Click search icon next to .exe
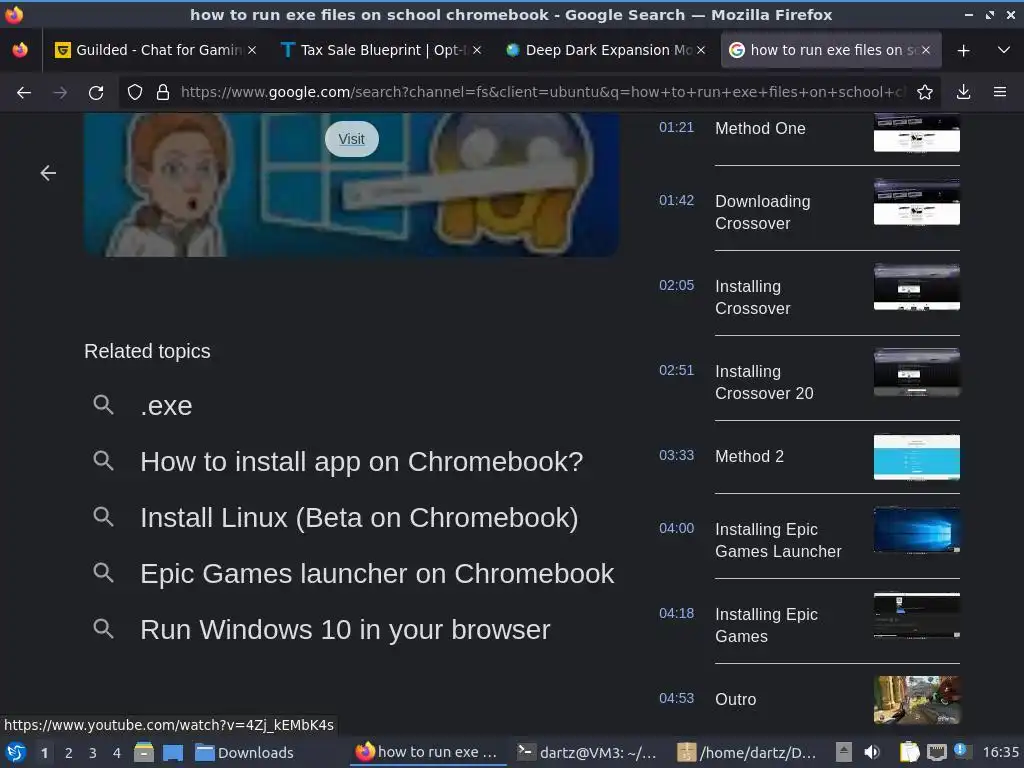This screenshot has width=1024, height=768. coord(103,405)
